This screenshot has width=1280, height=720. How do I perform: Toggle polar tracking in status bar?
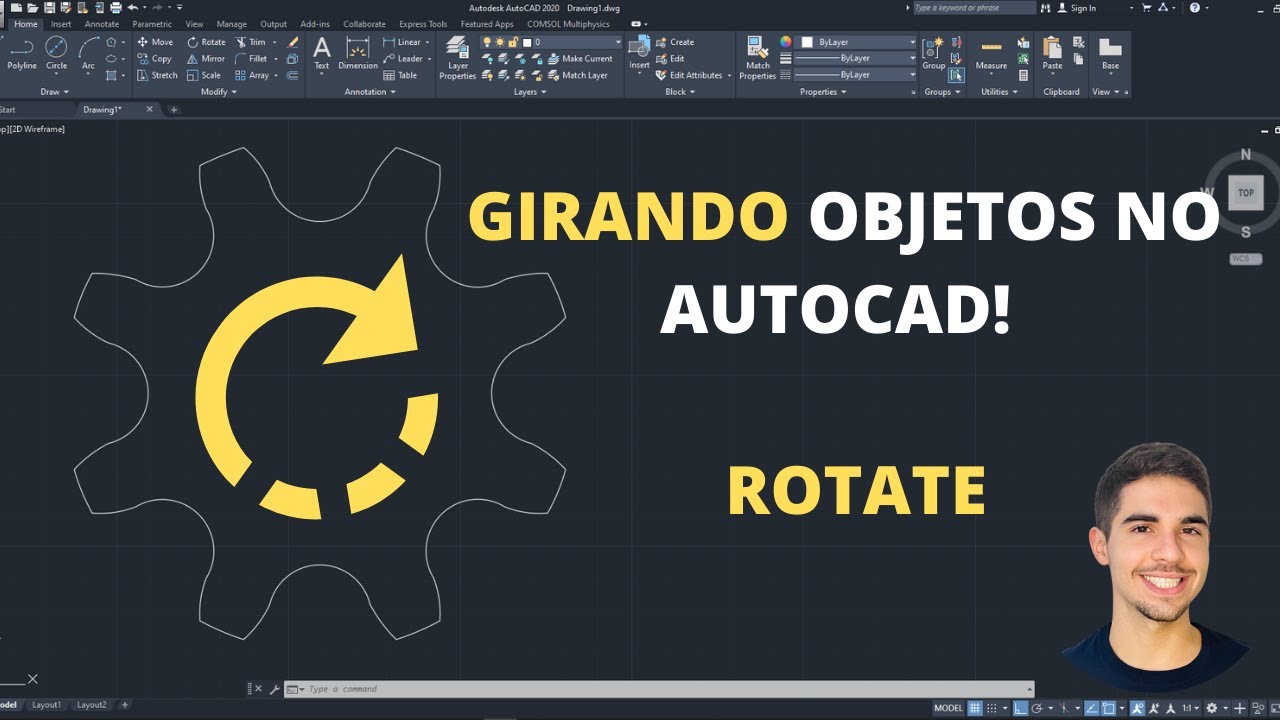(1038, 708)
